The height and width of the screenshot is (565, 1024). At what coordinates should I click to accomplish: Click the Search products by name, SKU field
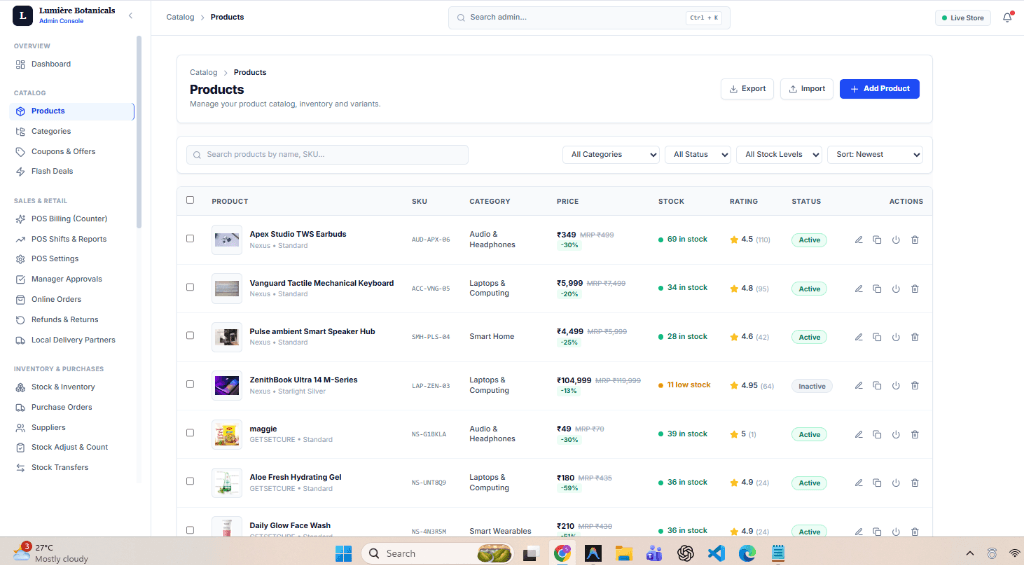click(x=327, y=155)
